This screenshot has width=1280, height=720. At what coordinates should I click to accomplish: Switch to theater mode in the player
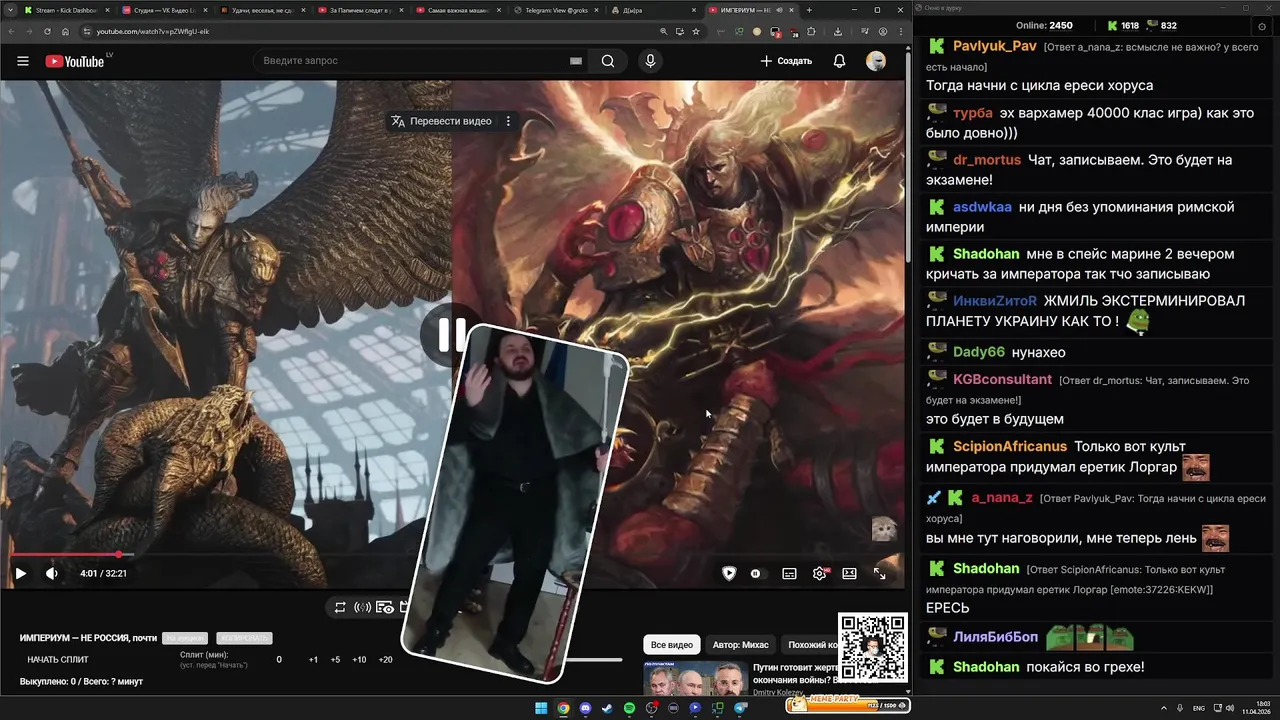point(849,573)
